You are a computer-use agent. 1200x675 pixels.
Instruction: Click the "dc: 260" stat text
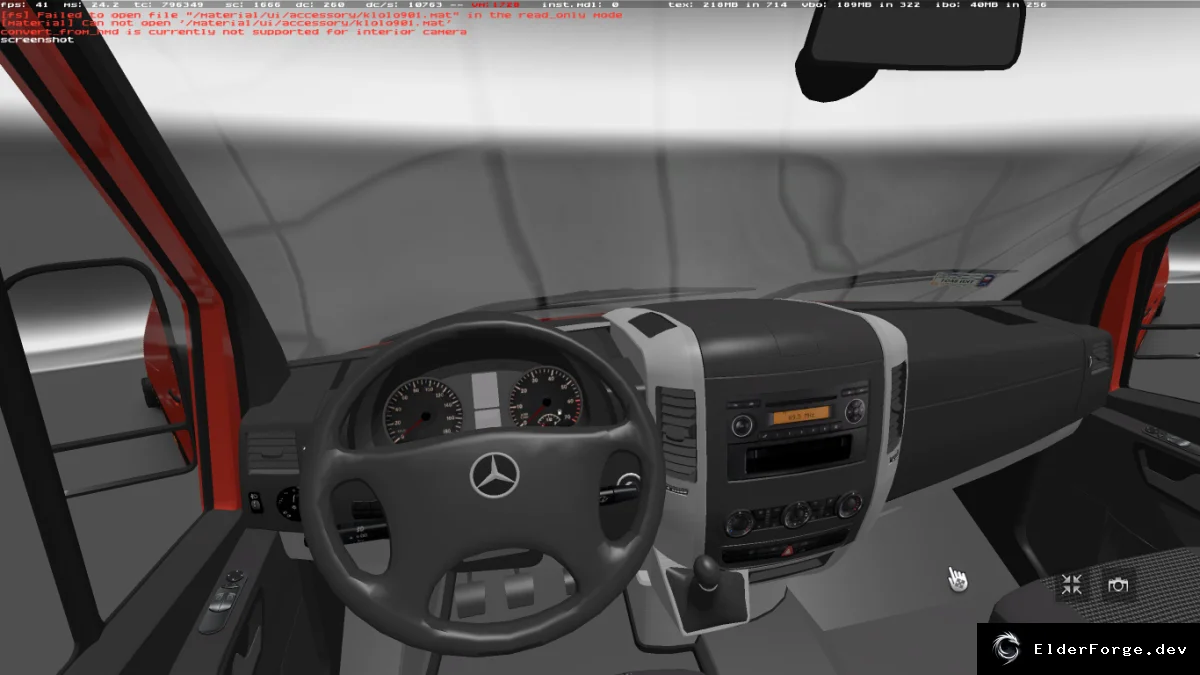319,5
